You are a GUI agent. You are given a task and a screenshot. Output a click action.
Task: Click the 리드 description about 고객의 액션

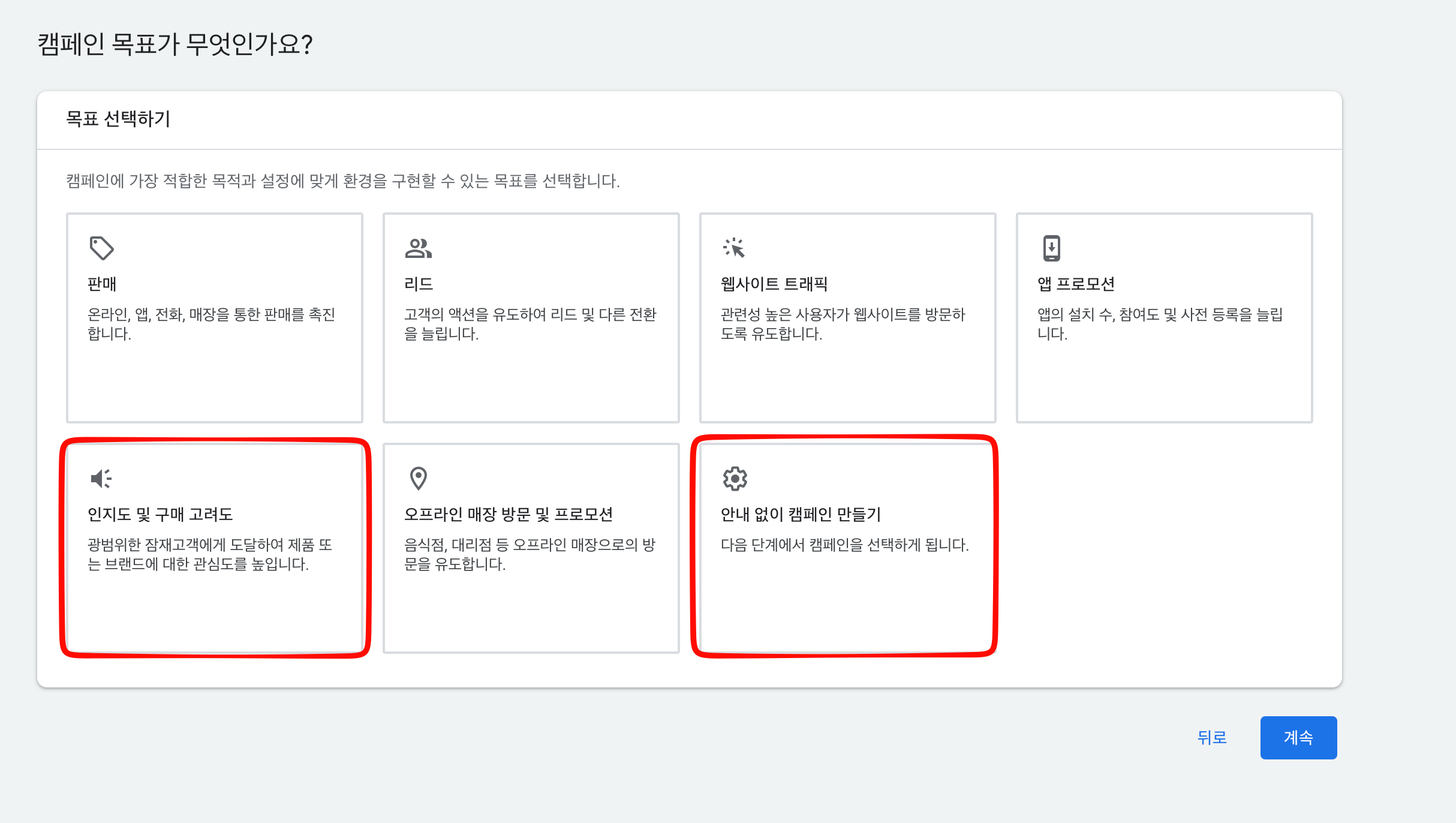click(x=530, y=323)
